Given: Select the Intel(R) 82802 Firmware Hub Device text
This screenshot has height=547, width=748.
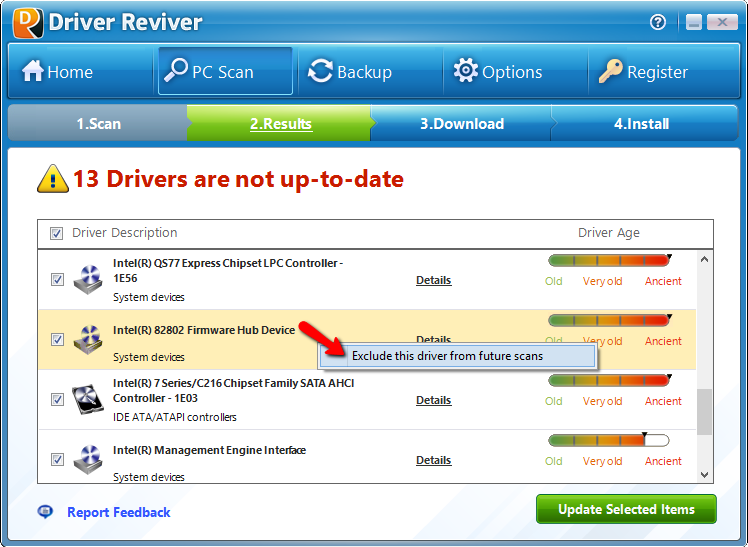Looking at the screenshot, I should (204, 330).
